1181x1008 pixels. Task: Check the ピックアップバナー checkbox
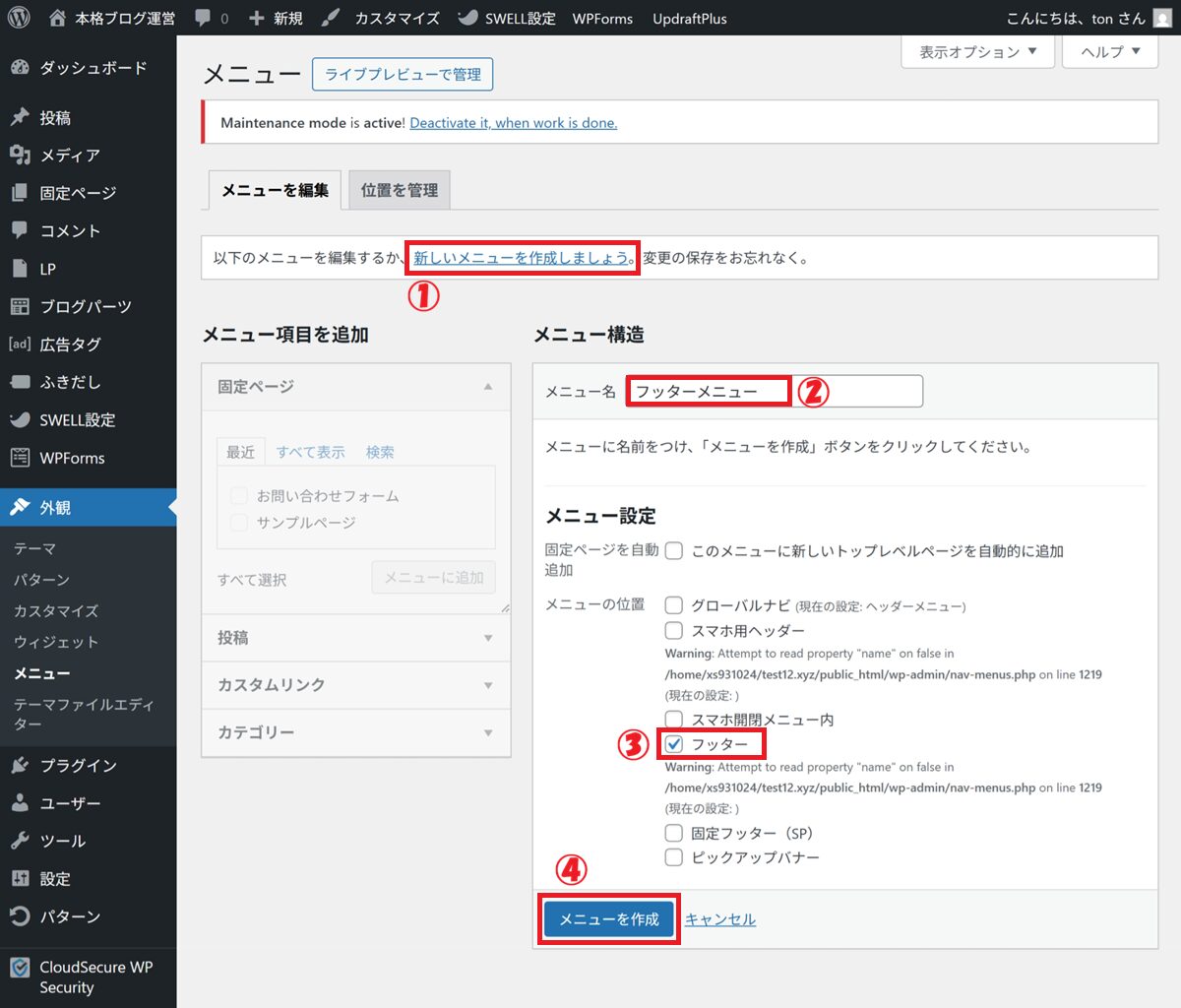coord(674,857)
